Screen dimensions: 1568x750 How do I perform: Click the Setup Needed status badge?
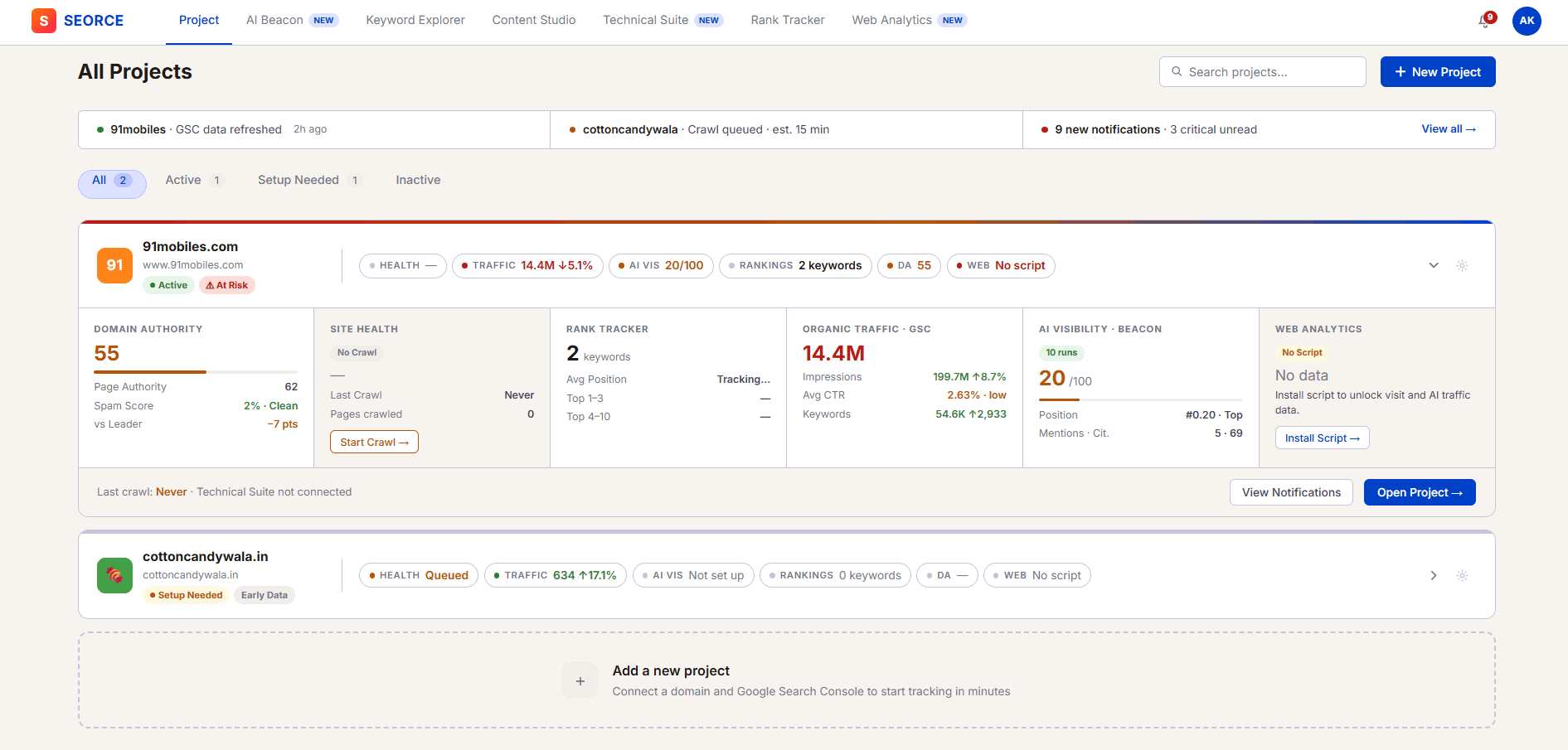point(186,595)
